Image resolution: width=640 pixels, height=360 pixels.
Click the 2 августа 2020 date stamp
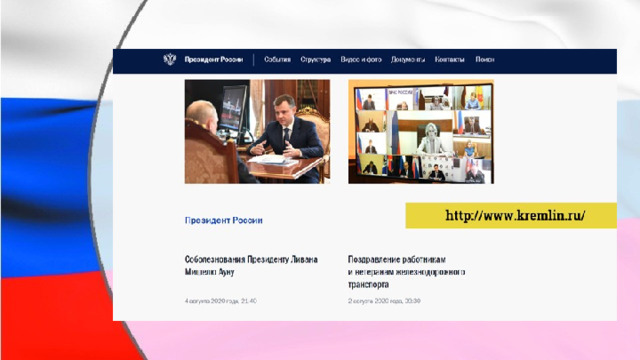click(x=384, y=301)
